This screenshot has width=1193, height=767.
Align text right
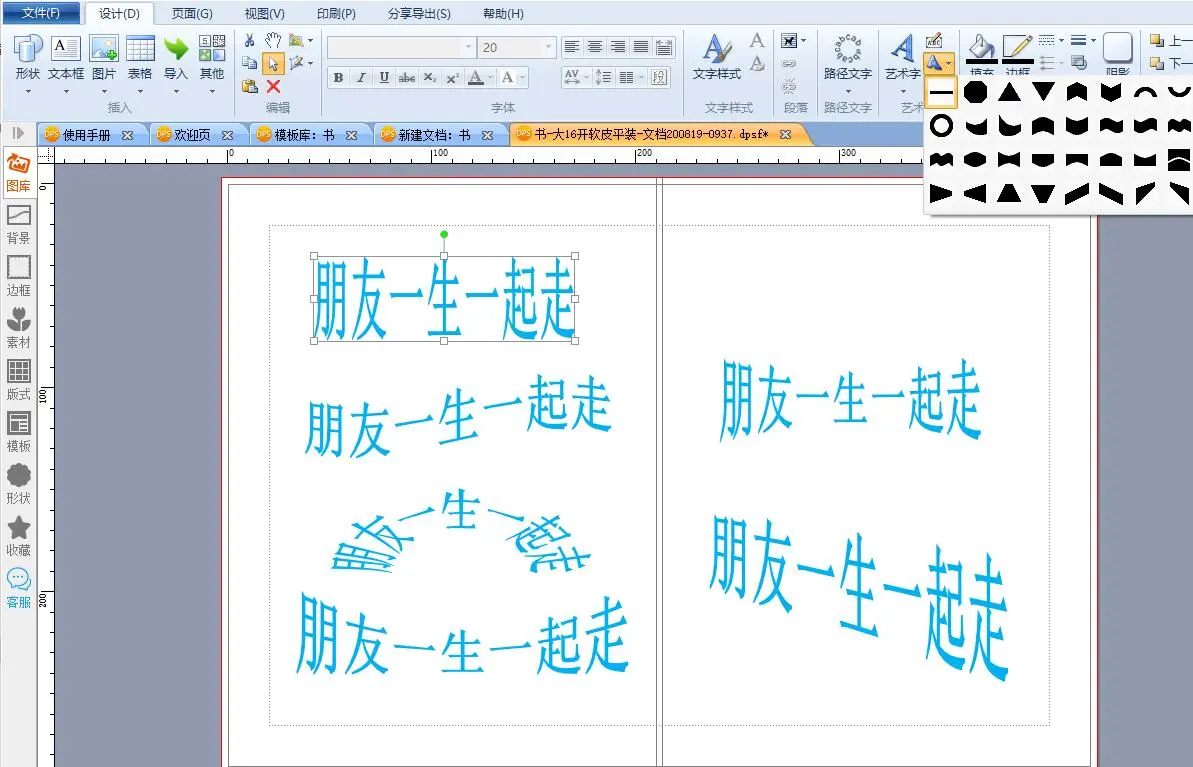tap(618, 47)
